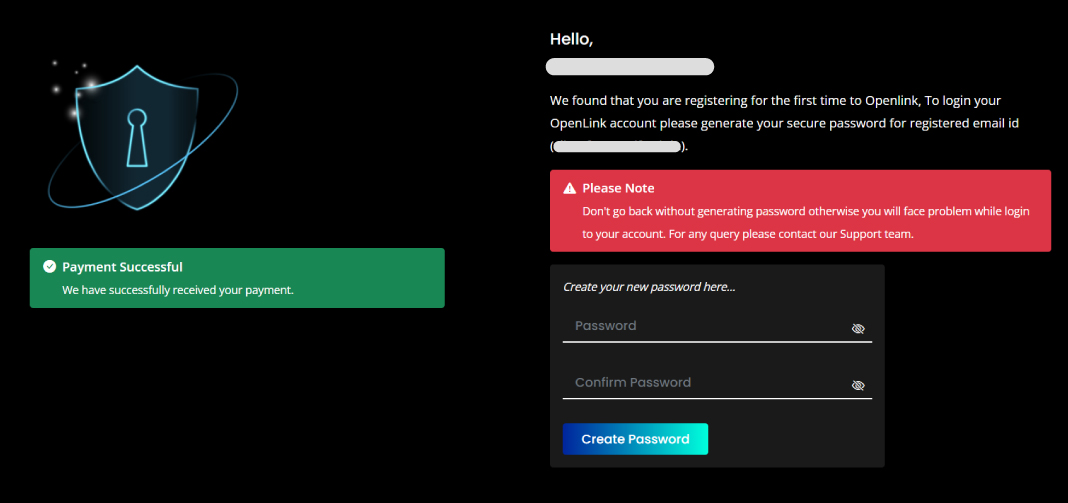Click the Payment Successful checkmark icon
Screen dimensions: 1068x503
(49, 266)
